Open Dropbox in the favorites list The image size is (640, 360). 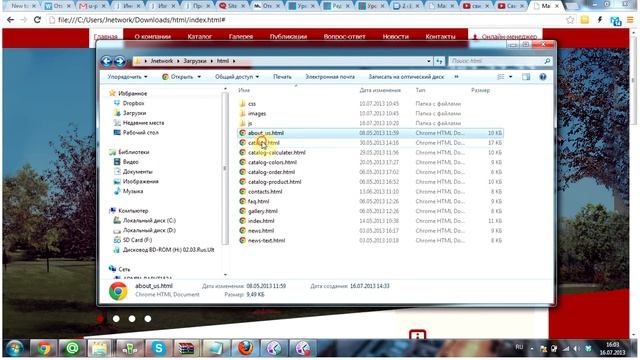[x=133, y=103]
